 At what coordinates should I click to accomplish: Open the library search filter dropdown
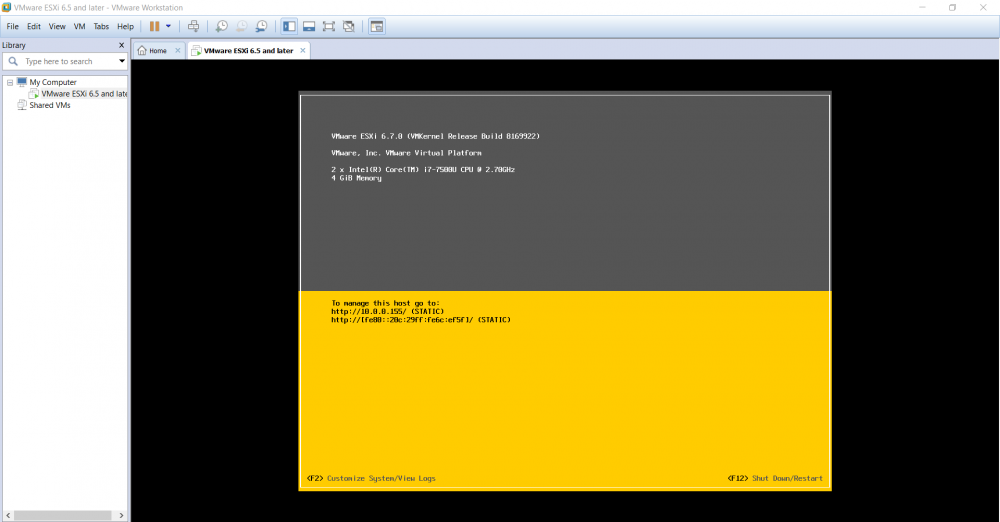[122, 61]
